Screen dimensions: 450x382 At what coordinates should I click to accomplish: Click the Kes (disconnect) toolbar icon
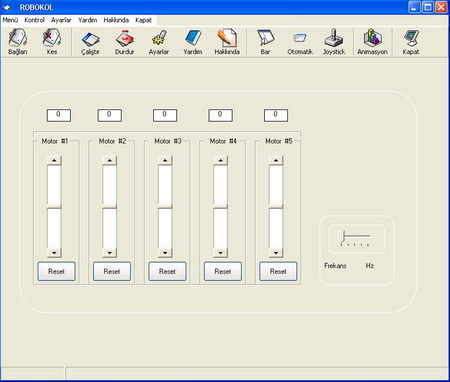click(52, 38)
